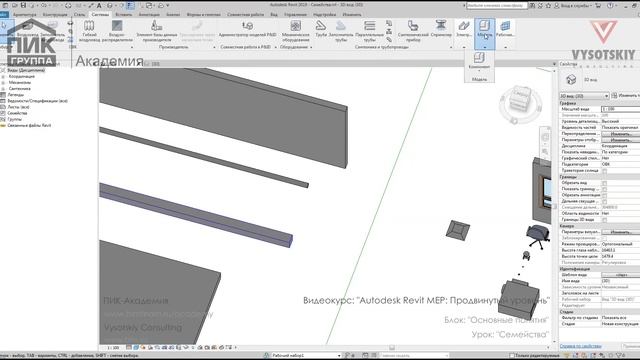Expand the Coordination (Координация) tree node
This screenshot has width=640, height=360.
[x=3, y=76]
